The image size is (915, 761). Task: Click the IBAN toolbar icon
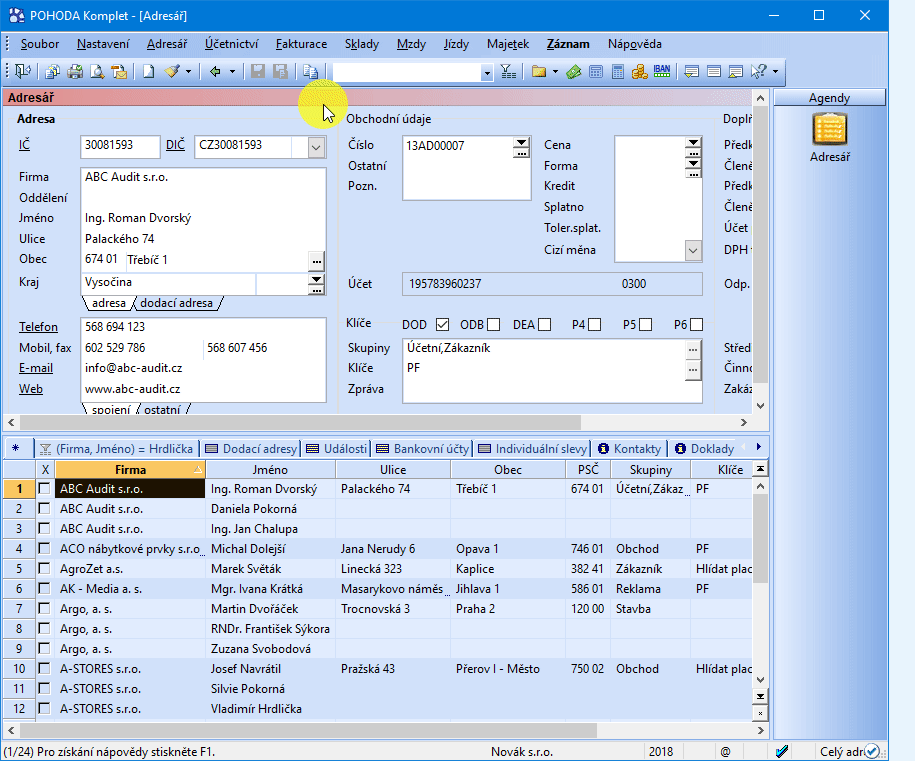click(662, 72)
